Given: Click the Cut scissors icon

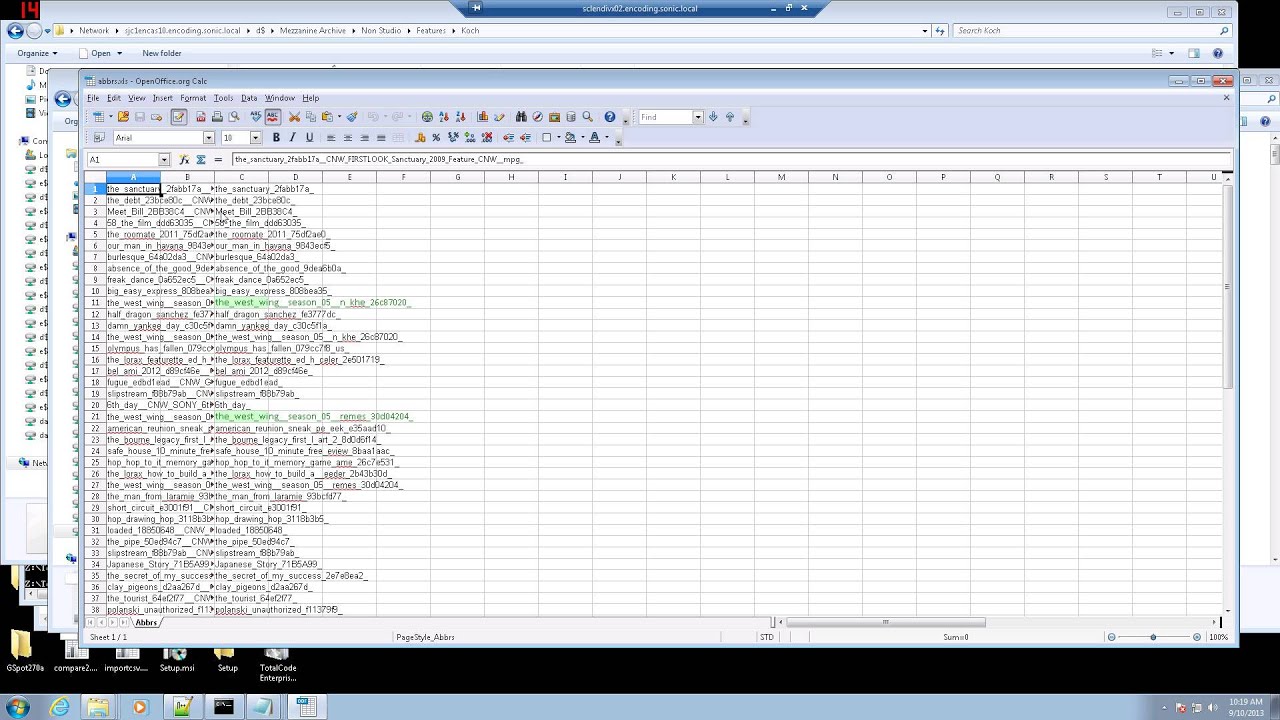Looking at the screenshot, I should click(294, 117).
